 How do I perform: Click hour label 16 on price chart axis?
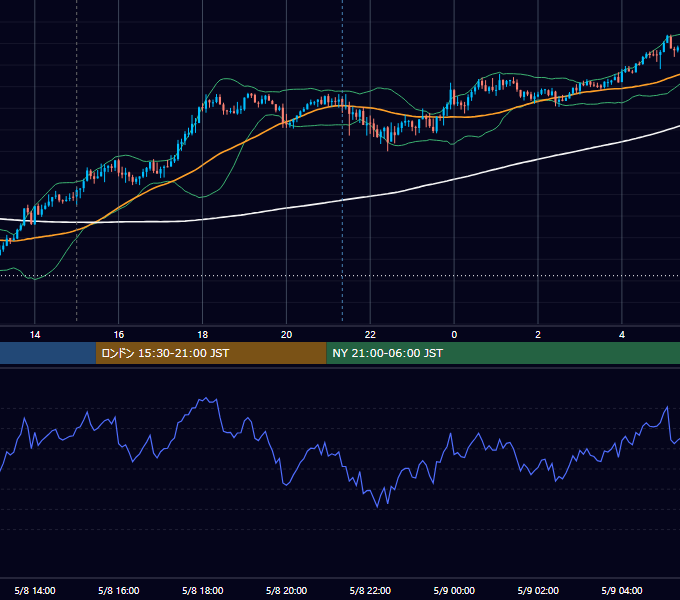tap(118, 335)
